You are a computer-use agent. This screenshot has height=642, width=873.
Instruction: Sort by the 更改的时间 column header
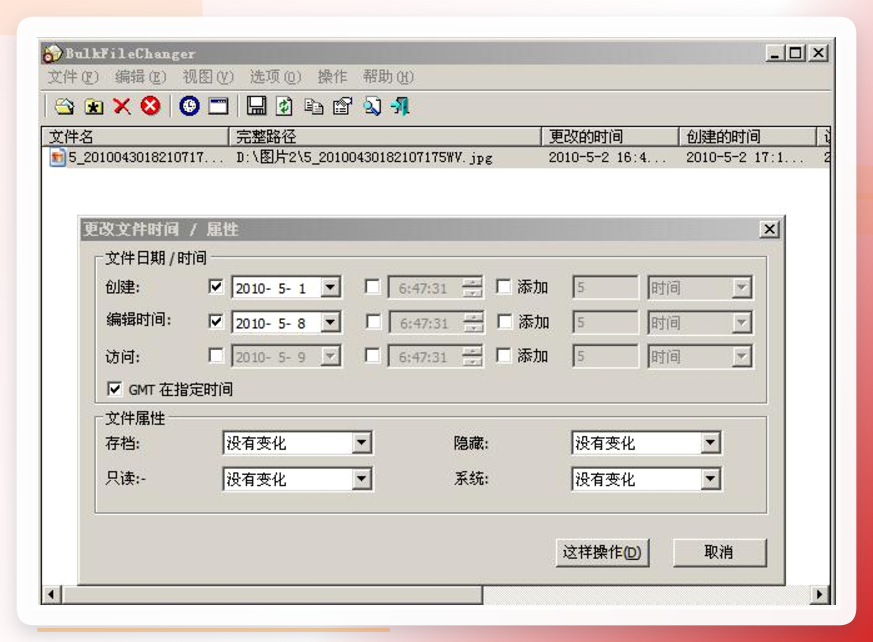[x=610, y=136]
